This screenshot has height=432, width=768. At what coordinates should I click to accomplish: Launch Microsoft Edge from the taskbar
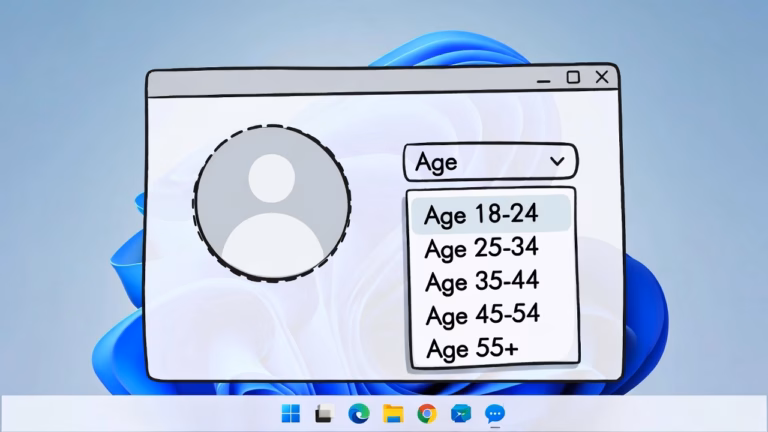359,414
